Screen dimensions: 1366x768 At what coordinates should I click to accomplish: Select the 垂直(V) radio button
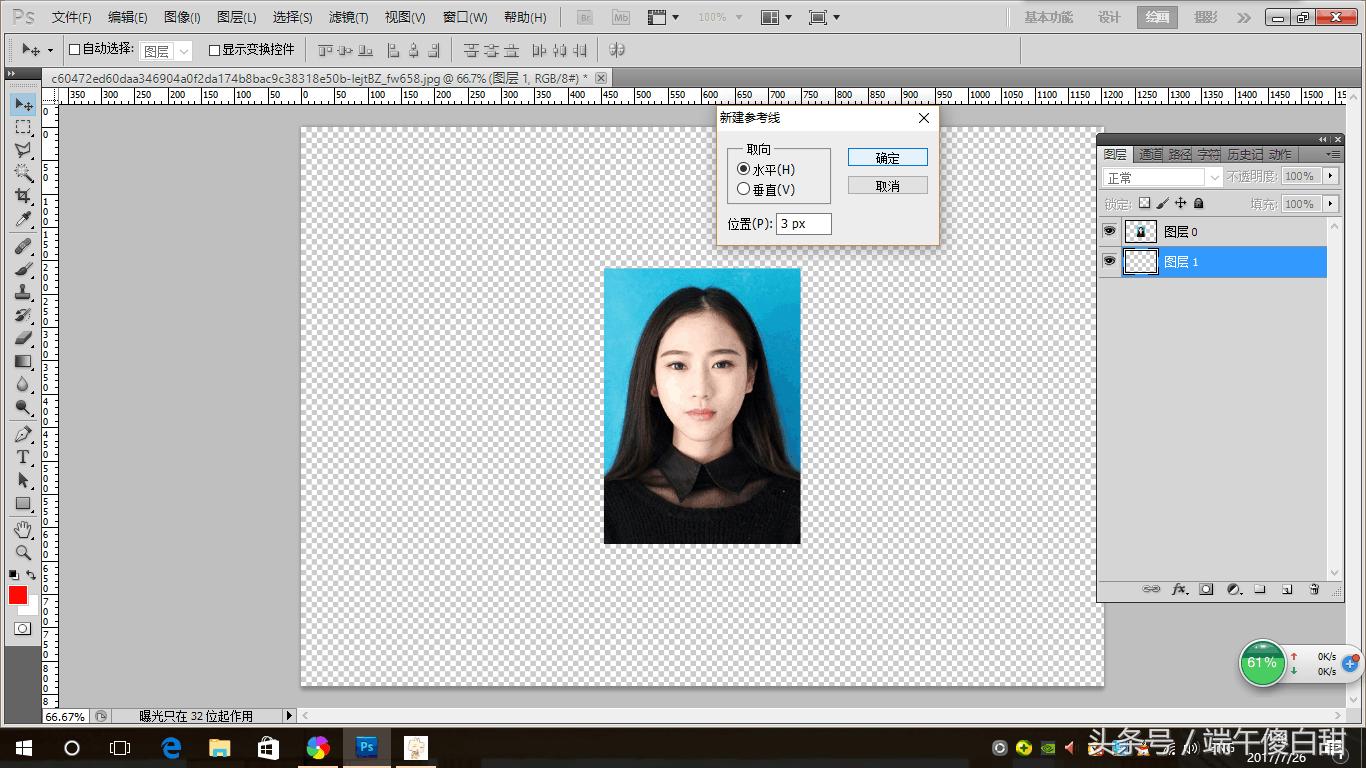tap(744, 189)
